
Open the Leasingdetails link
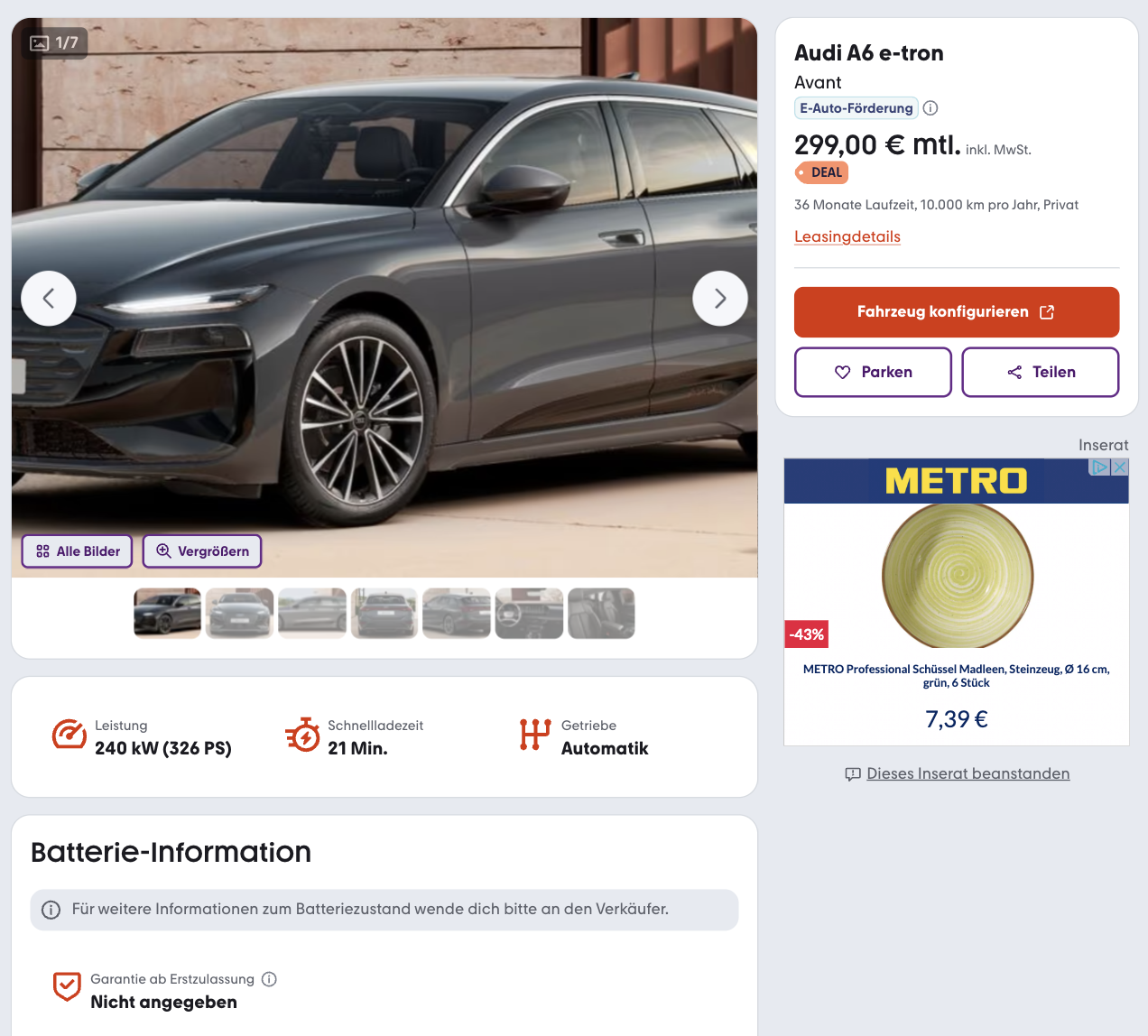click(x=847, y=236)
